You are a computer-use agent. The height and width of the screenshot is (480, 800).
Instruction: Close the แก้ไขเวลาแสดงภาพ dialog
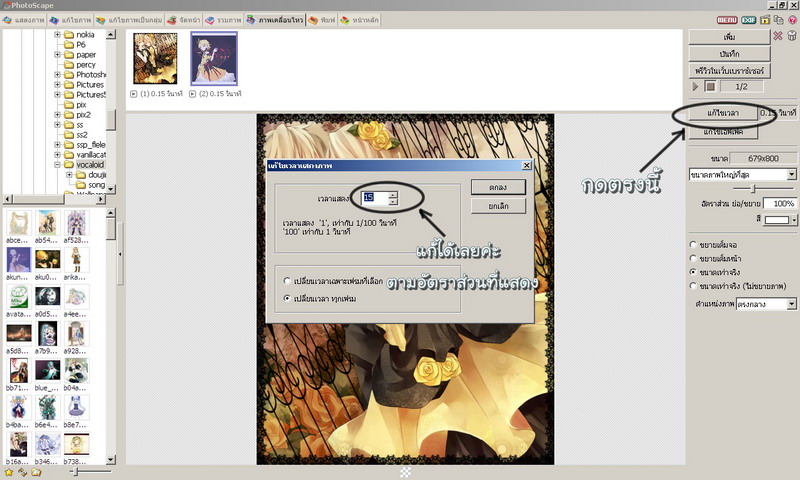point(527,165)
